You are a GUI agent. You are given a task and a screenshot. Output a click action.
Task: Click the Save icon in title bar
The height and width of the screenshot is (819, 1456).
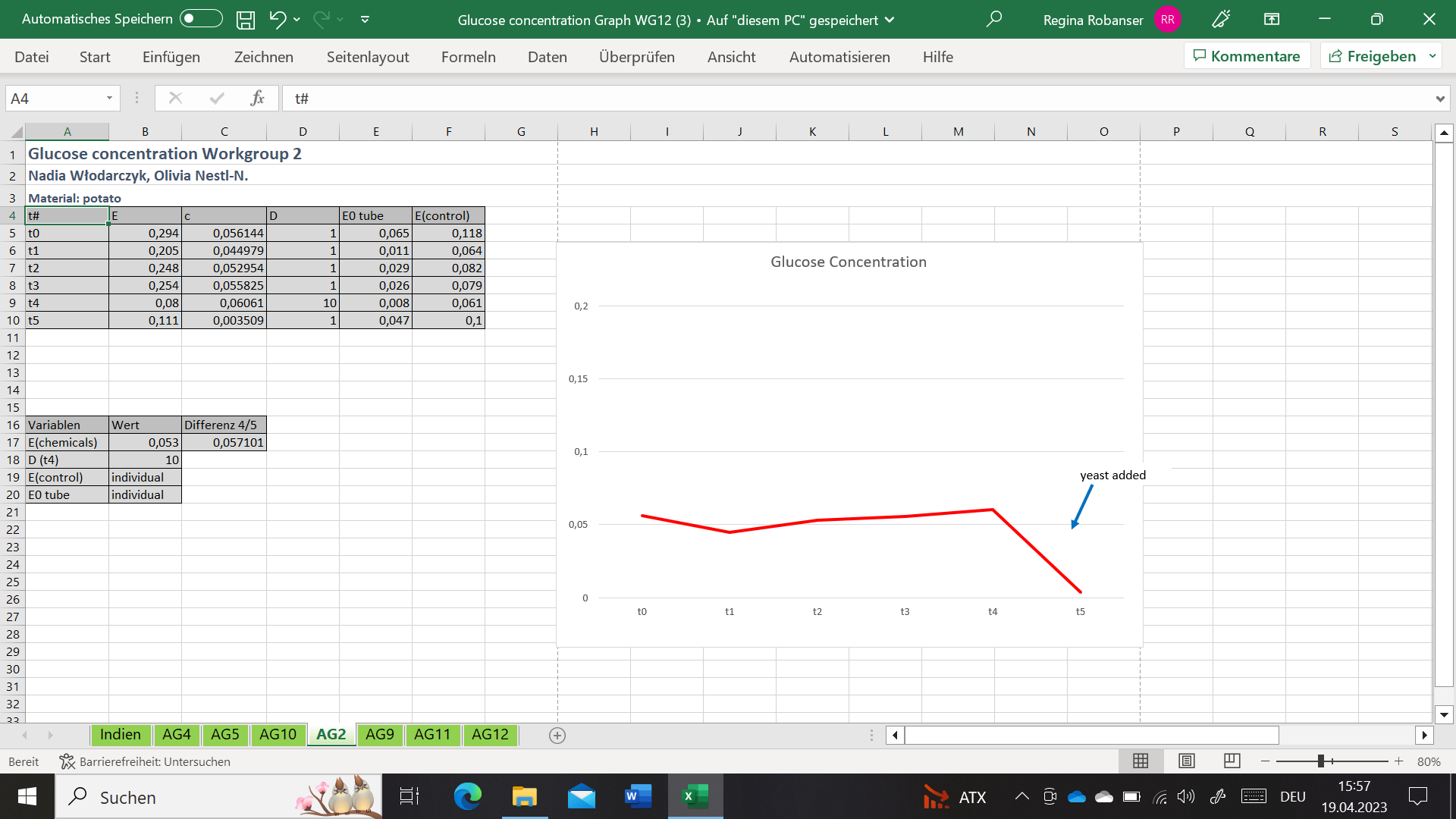(245, 20)
